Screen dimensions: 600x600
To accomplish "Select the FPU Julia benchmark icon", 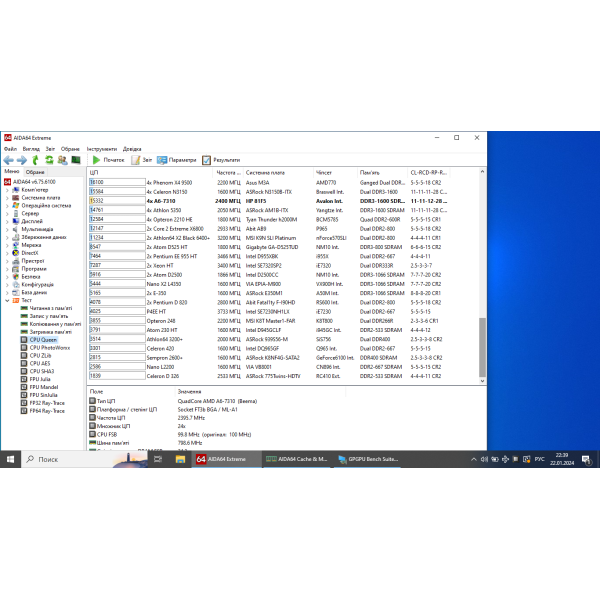I will pos(24,379).
